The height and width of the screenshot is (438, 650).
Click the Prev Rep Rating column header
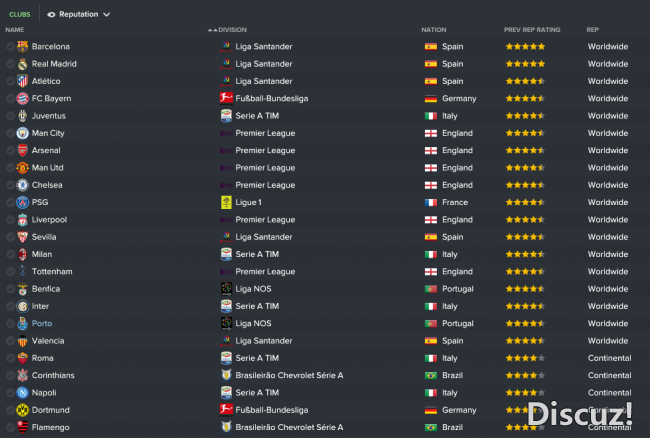[x=532, y=30]
